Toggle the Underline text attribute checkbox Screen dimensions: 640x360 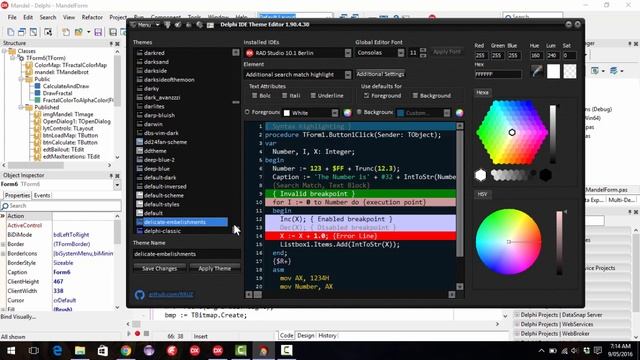coord(313,96)
